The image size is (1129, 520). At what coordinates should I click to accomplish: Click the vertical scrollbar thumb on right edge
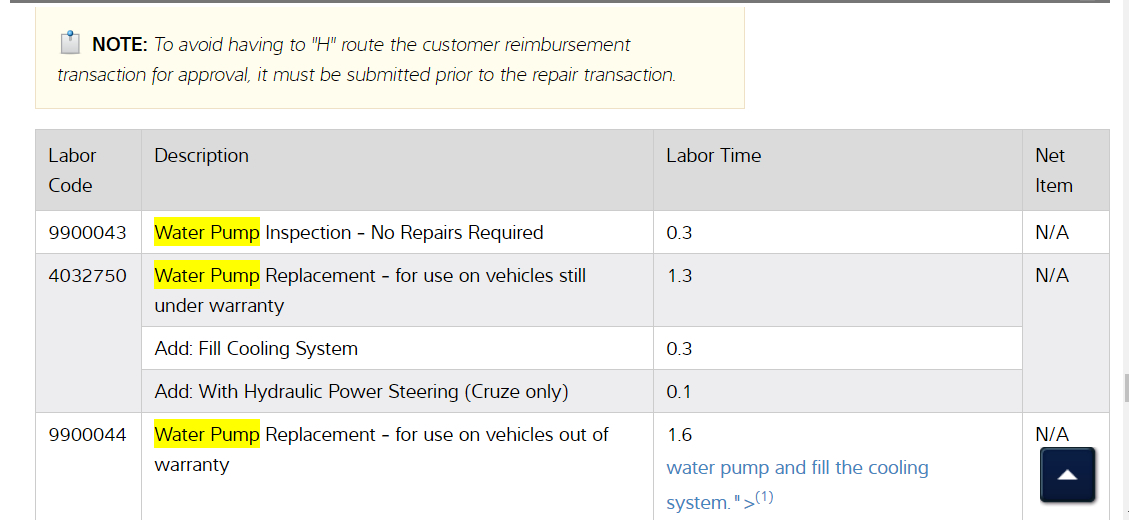coord(1125,388)
